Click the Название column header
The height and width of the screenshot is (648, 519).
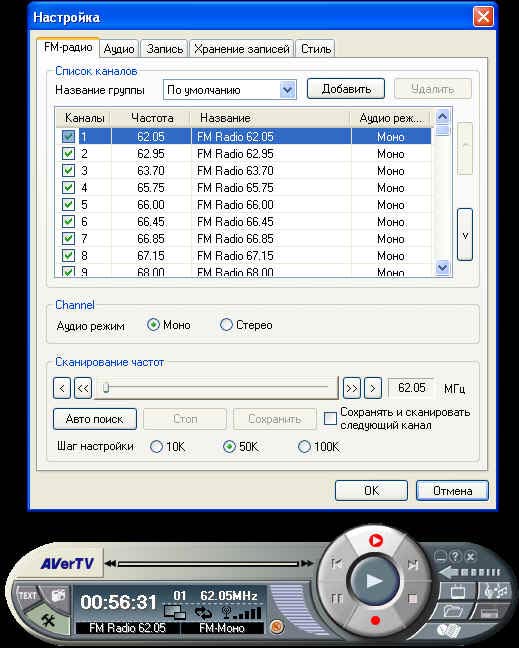tap(271, 118)
